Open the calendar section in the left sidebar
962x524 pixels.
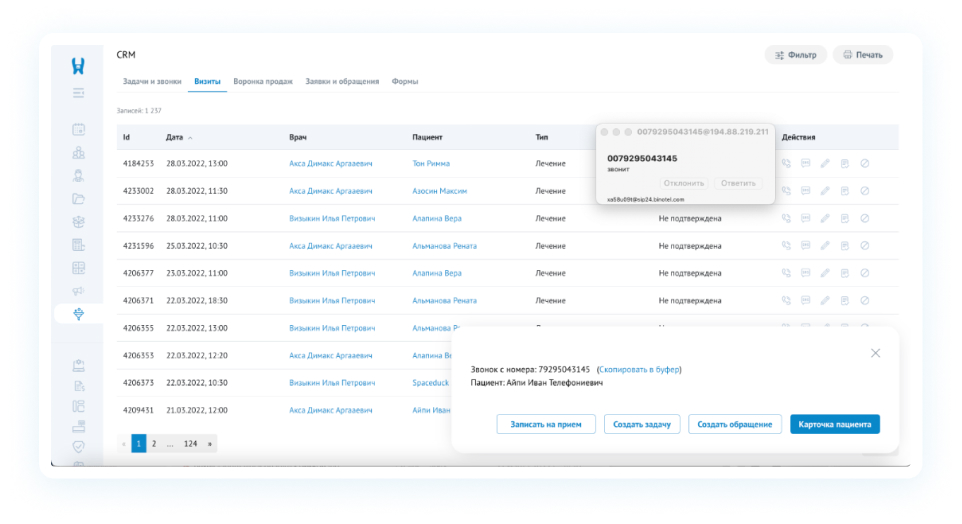pyautogui.click(x=78, y=130)
